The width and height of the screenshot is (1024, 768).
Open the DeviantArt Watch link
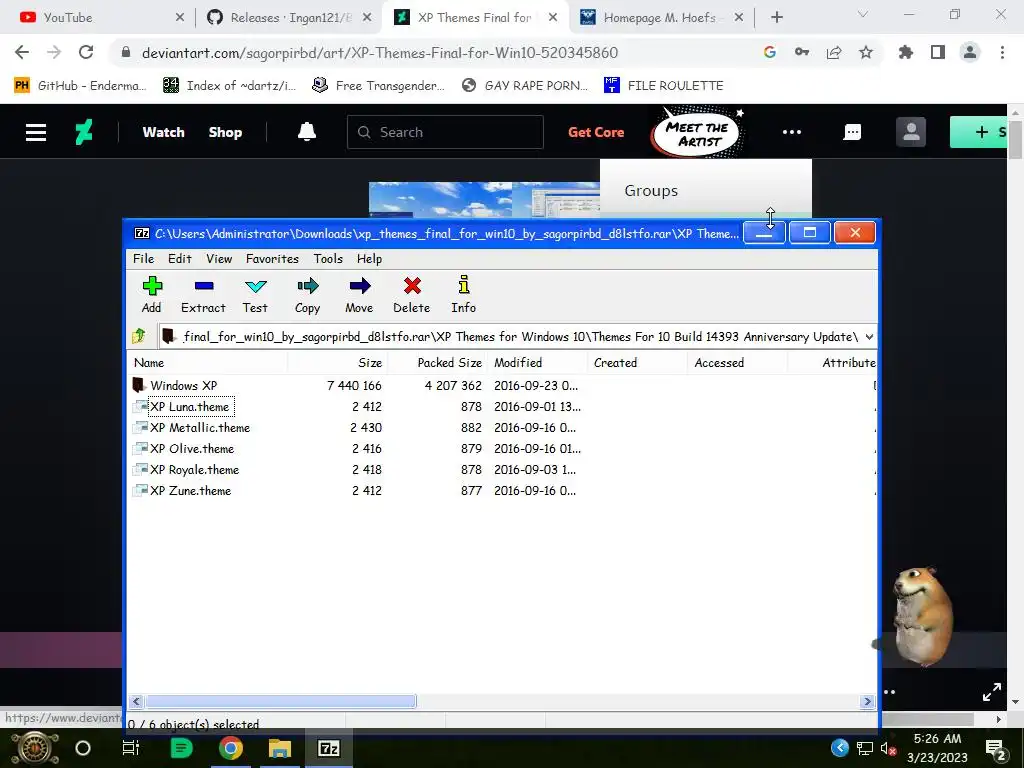coord(163,133)
